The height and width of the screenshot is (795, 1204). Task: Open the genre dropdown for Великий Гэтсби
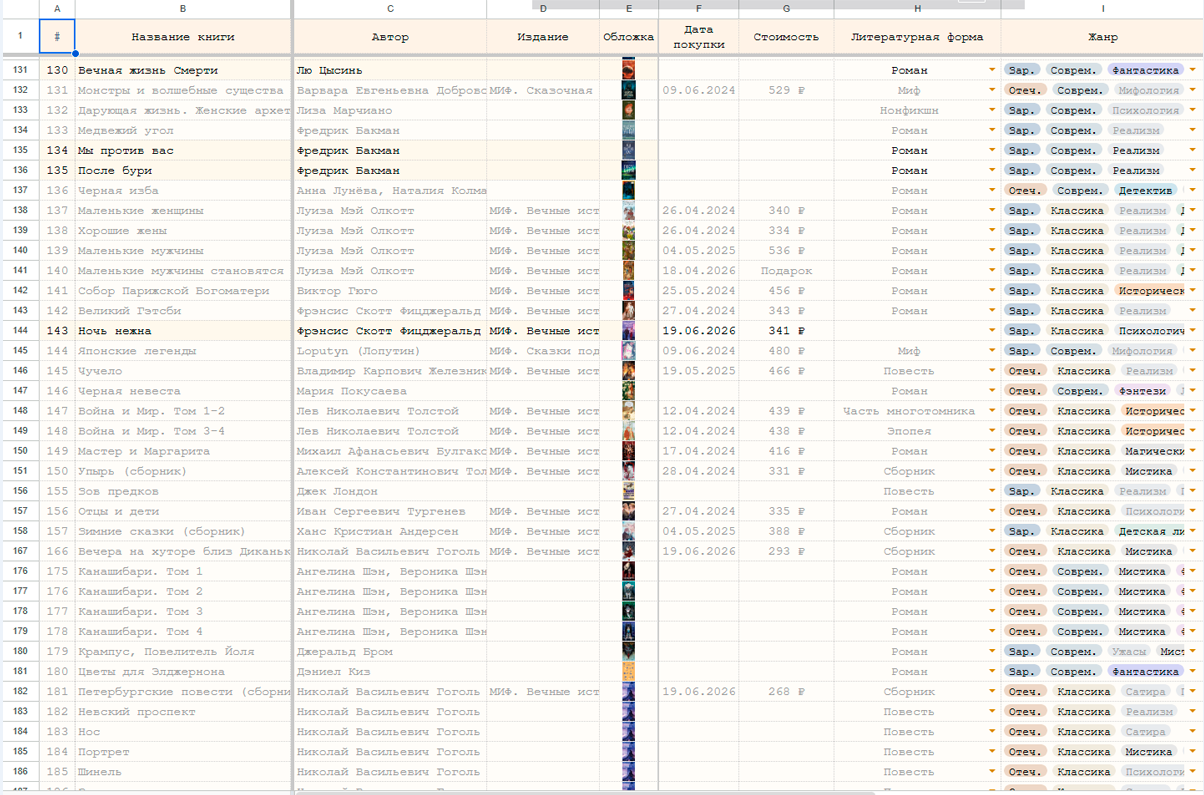pyautogui.click(x=1193, y=311)
